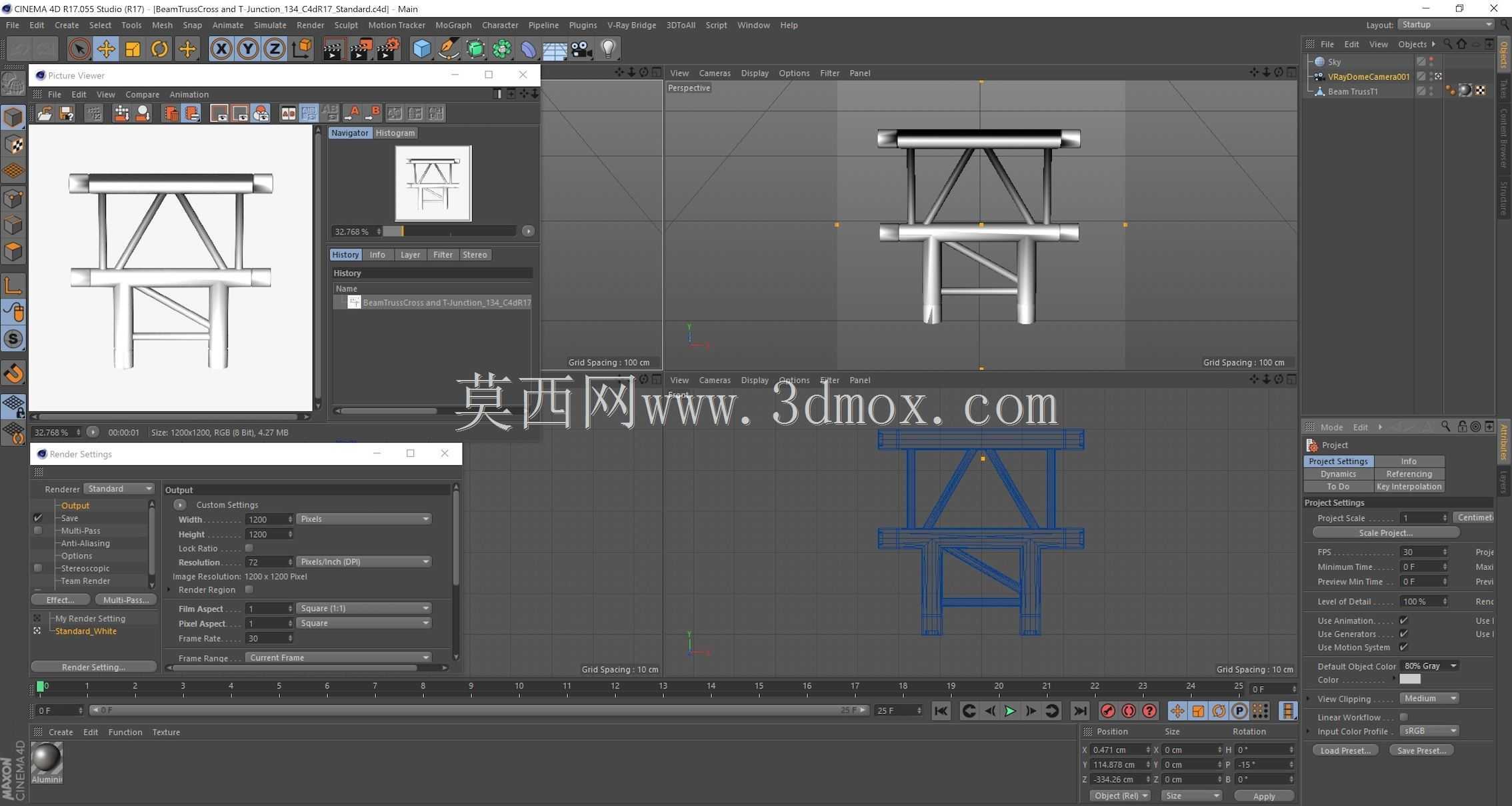This screenshot has width=1512, height=806.
Task: Click the Effect... button
Action: tap(60, 600)
